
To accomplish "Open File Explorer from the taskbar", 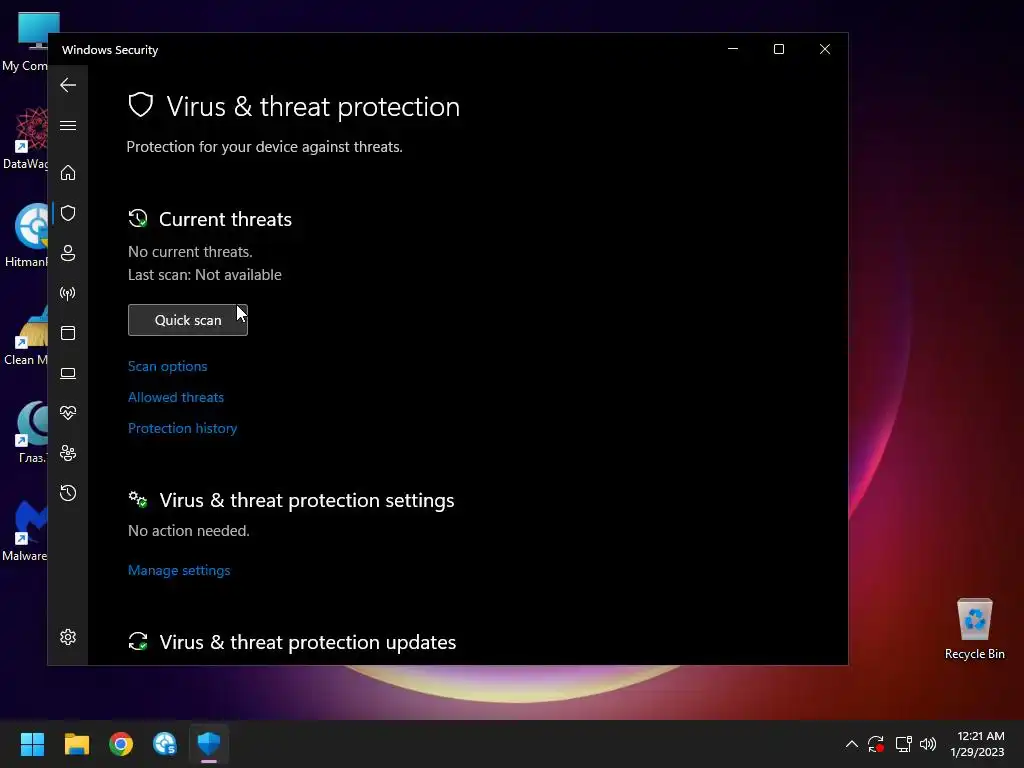I will point(76,744).
